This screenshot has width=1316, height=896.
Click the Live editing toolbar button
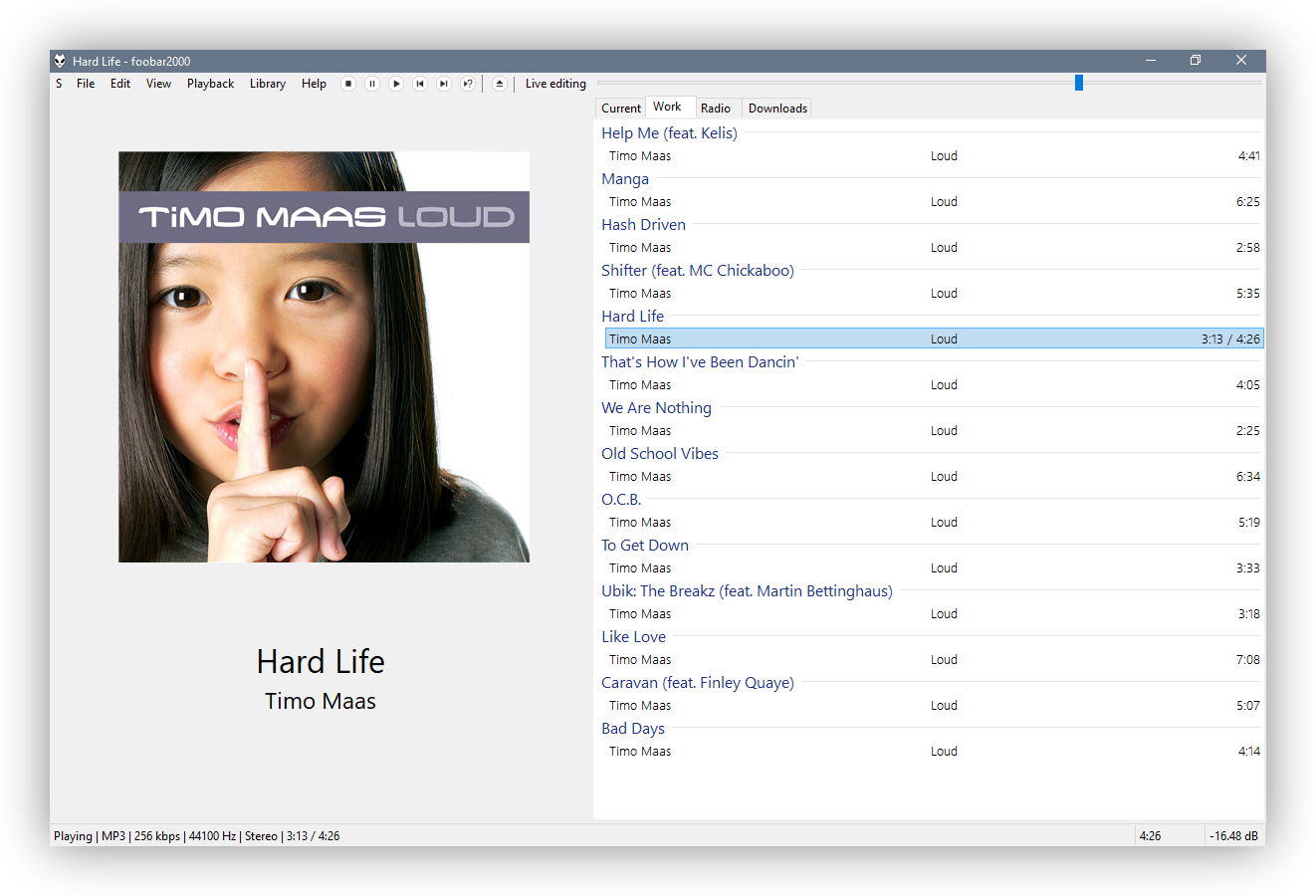coord(555,84)
